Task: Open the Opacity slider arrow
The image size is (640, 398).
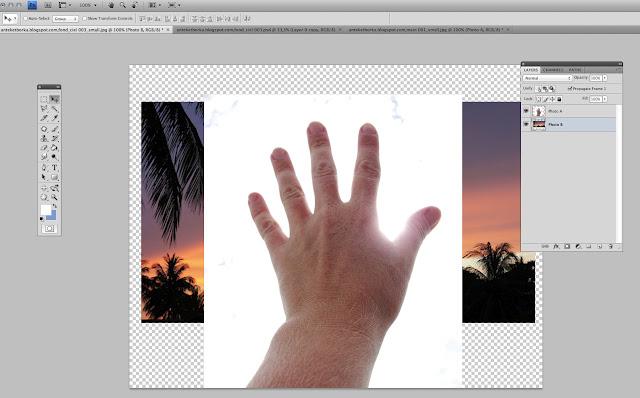Action: [605, 78]
